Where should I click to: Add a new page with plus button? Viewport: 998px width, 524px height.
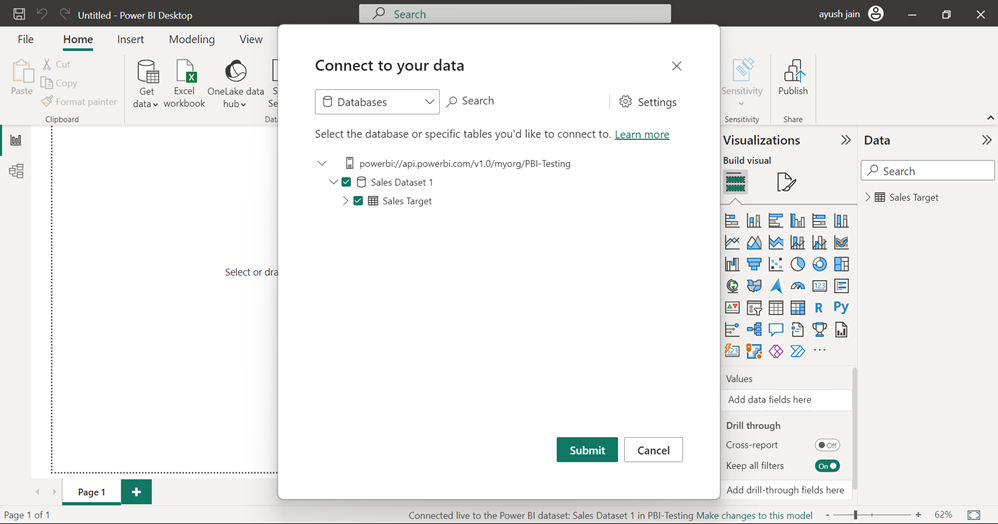click(x=136, y=492)
